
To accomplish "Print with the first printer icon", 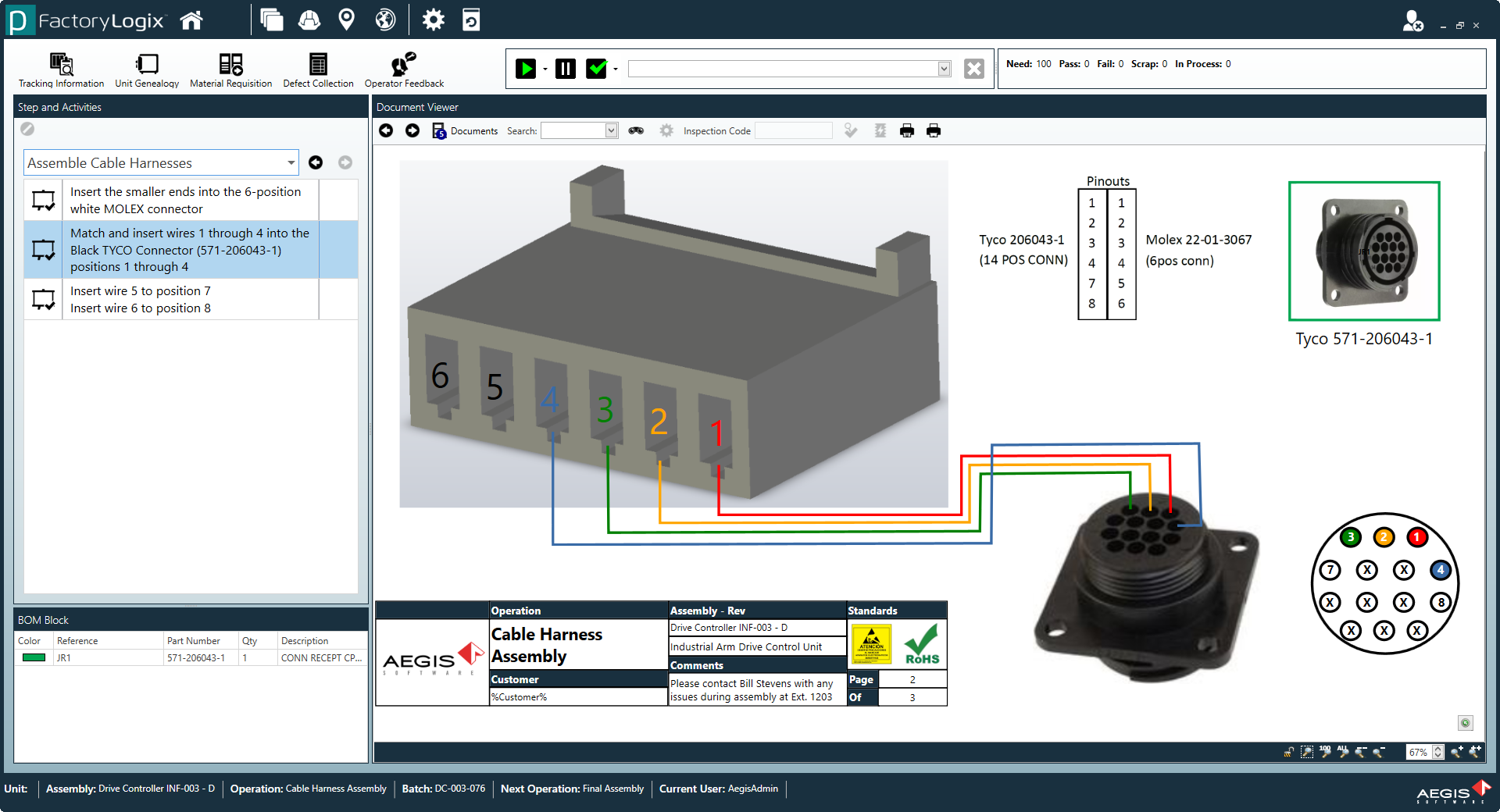I will 907,130.
